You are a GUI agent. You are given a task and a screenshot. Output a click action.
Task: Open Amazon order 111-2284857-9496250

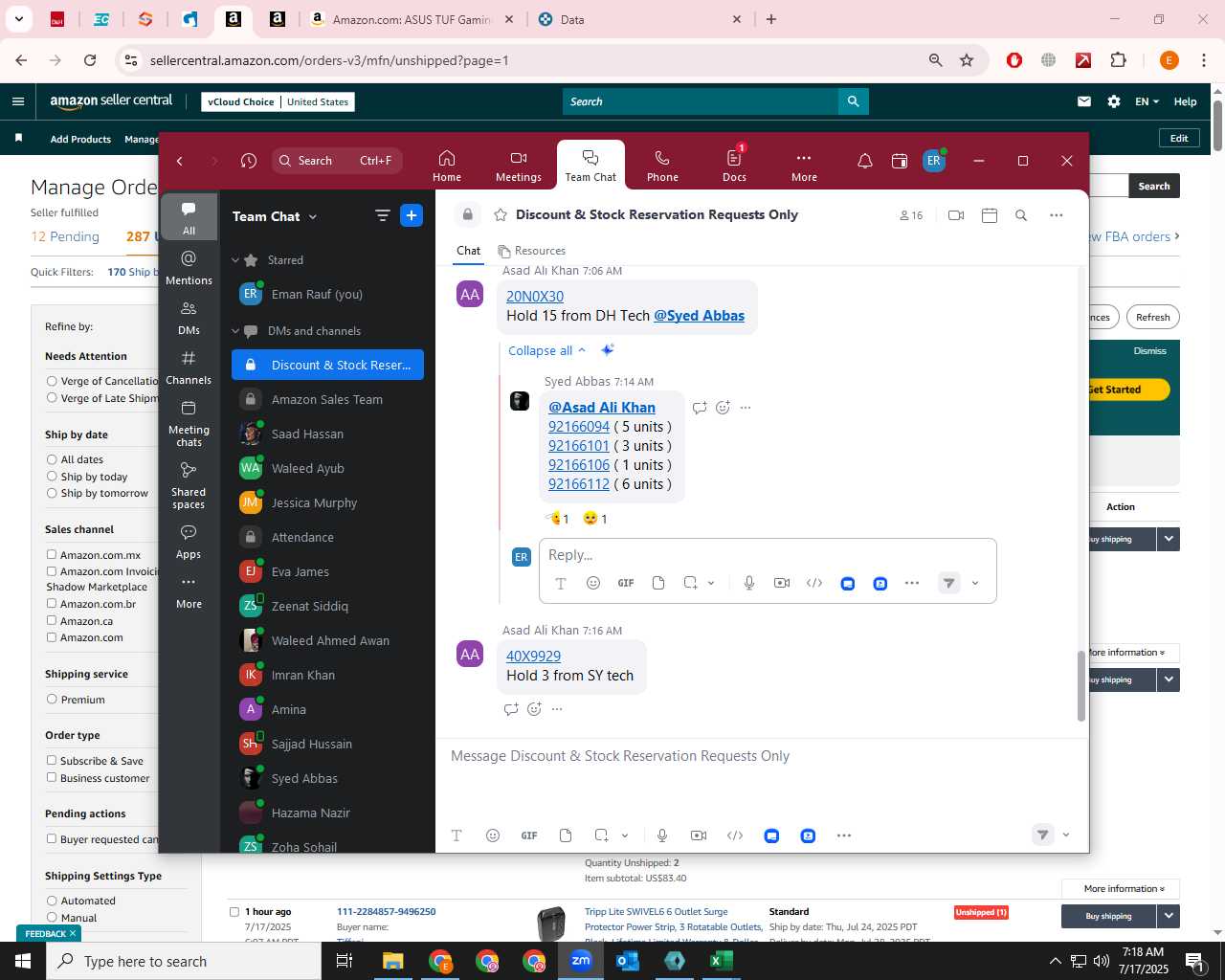point(386,911)
